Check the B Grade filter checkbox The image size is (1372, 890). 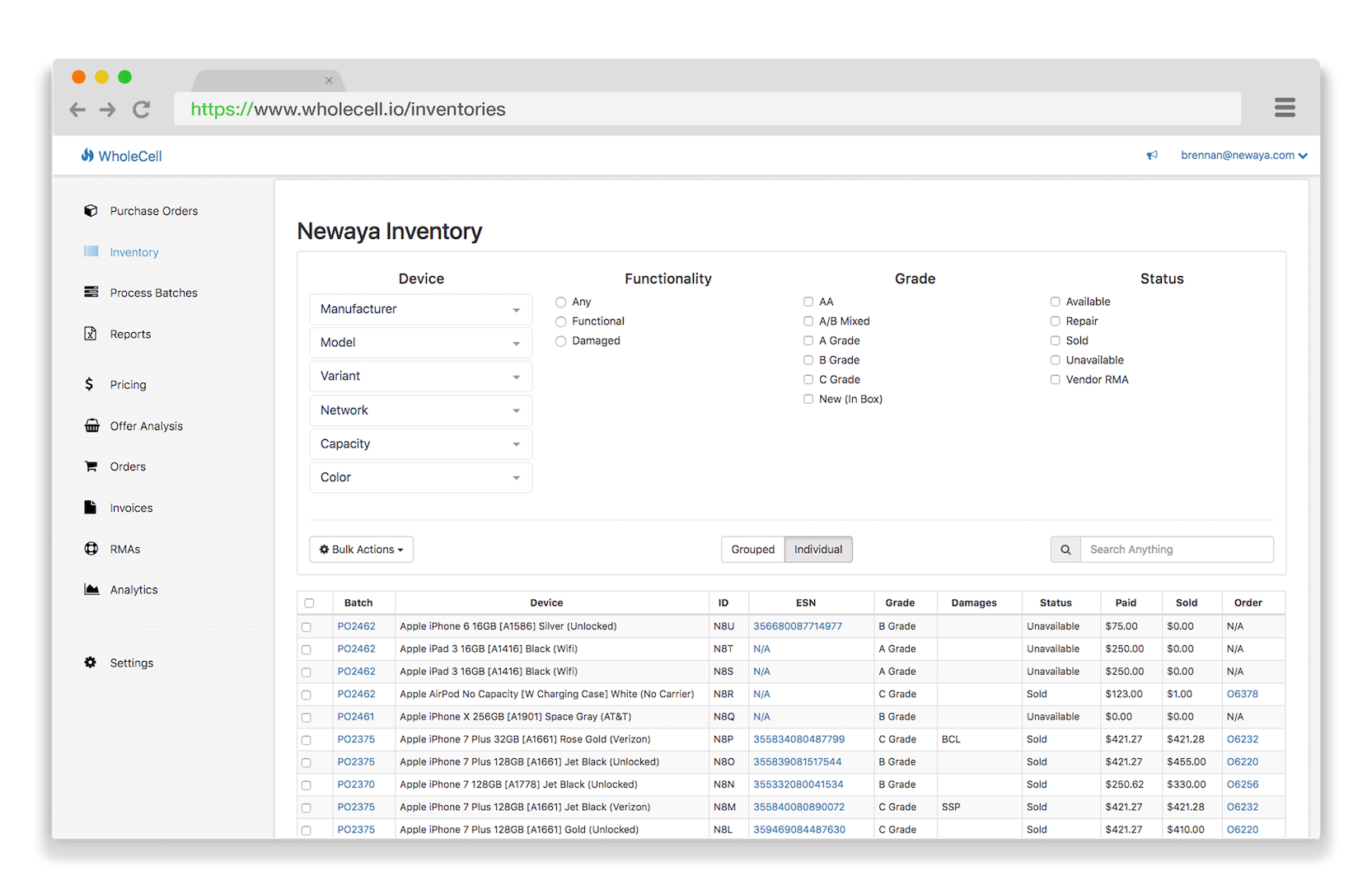point(808,360)
